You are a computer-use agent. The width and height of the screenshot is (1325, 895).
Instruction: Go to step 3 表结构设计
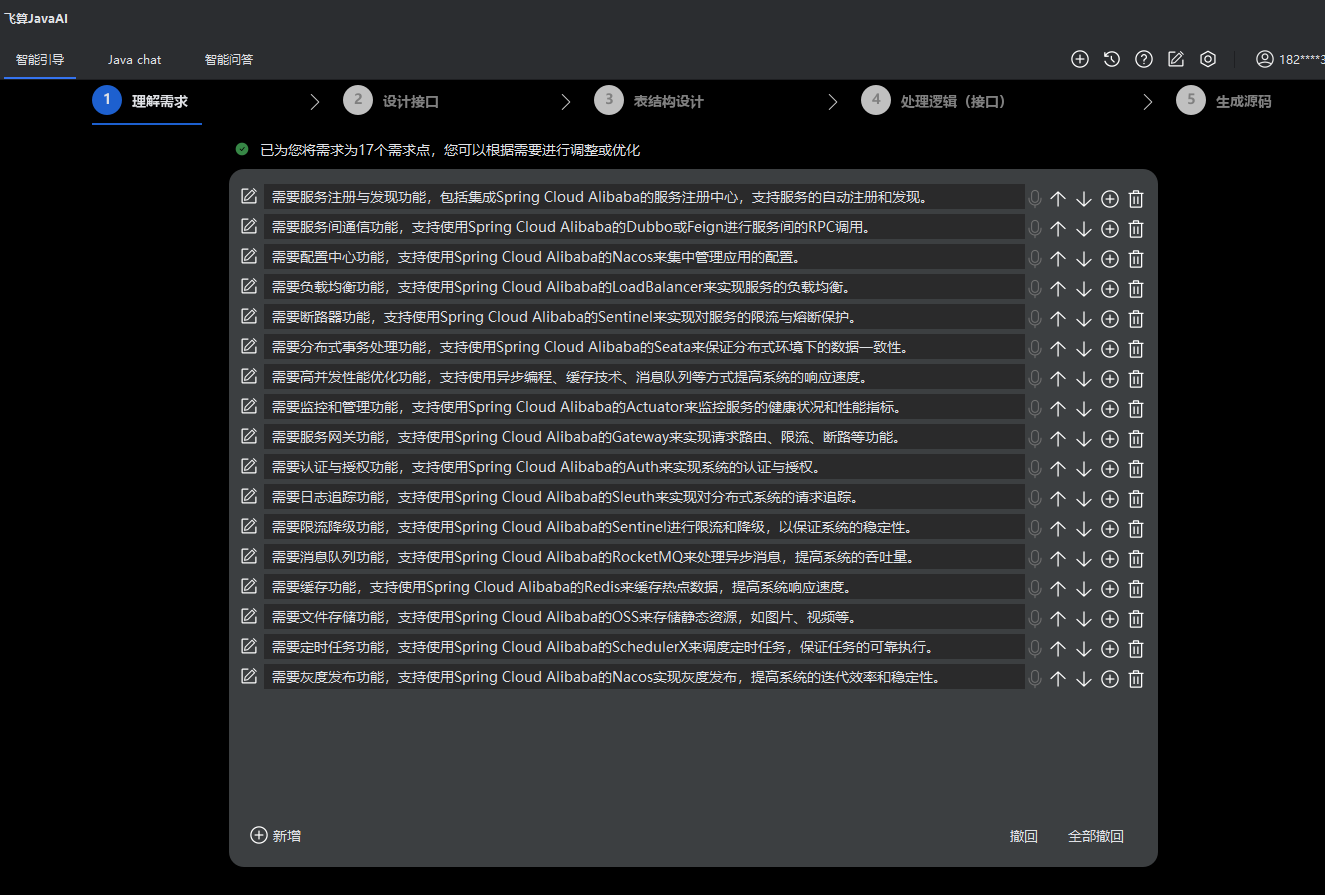click(x=649, y=101)
